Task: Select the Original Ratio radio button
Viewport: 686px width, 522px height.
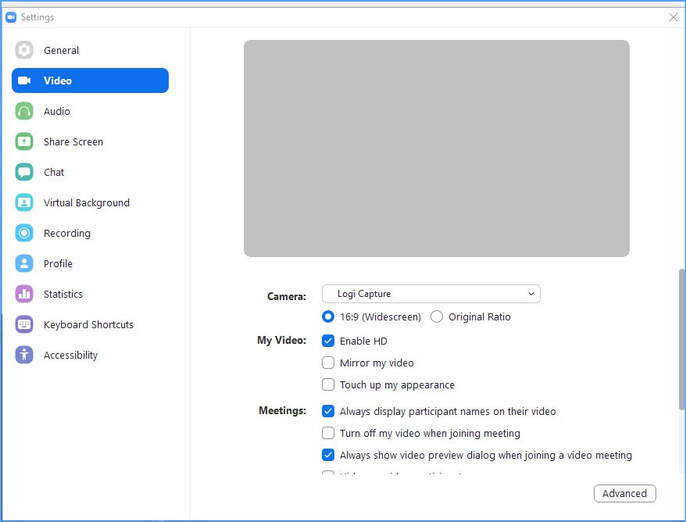Action: (x=437, y=317)
